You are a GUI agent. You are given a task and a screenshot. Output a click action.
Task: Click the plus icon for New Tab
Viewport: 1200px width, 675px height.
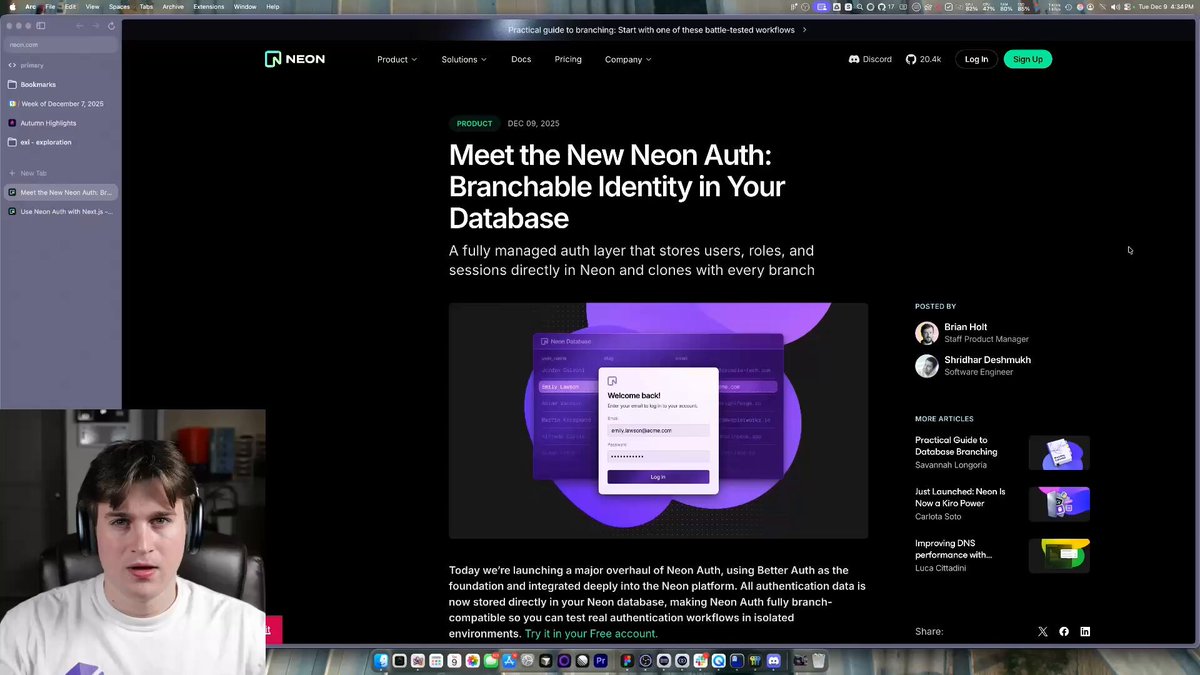click(x=12, y=173)
